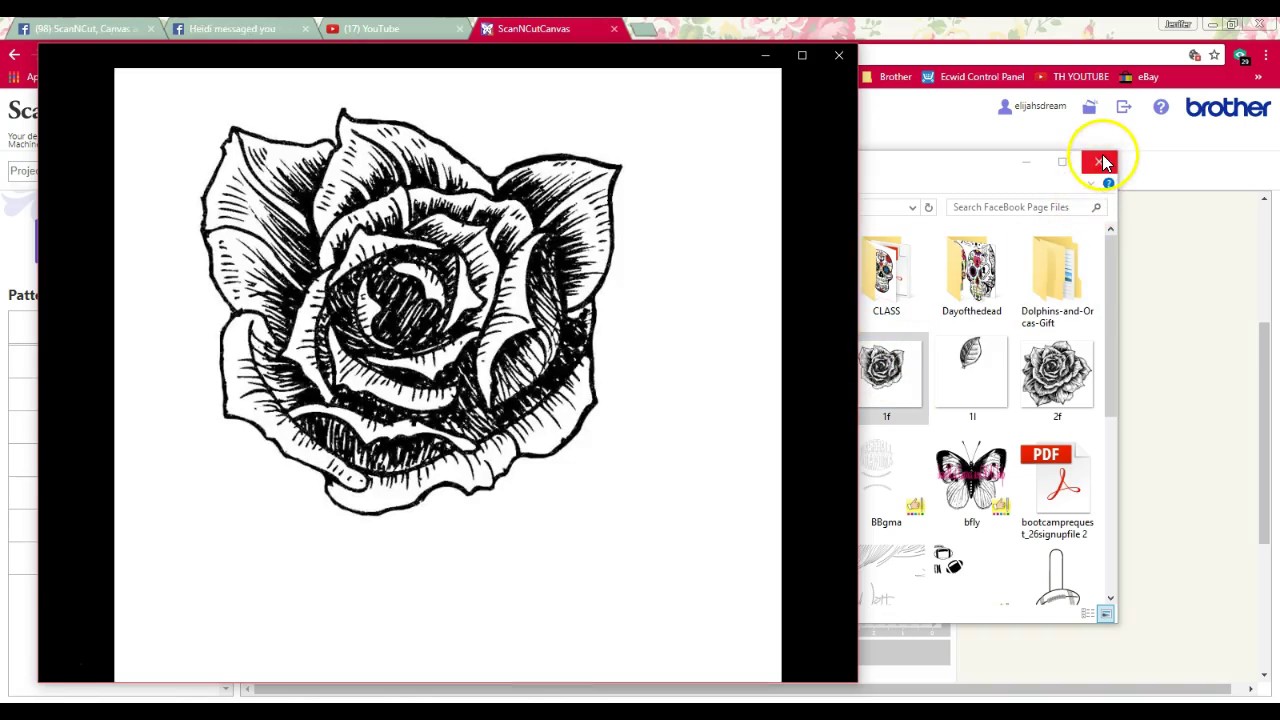This screenshot has height=720, width=1280.
Task: Click the search magnifier in the file dialog
Action: (x=1096, y=207)
